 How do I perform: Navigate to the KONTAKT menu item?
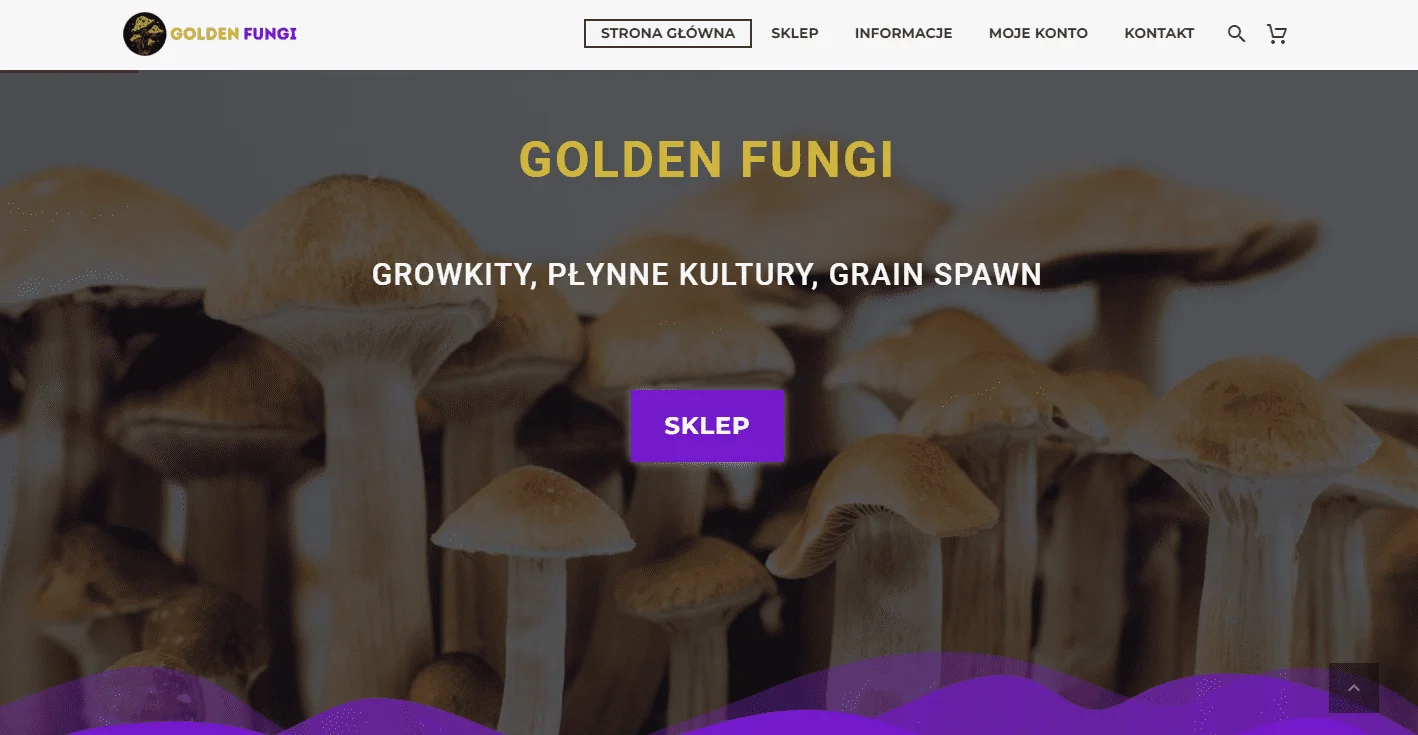1159,33
